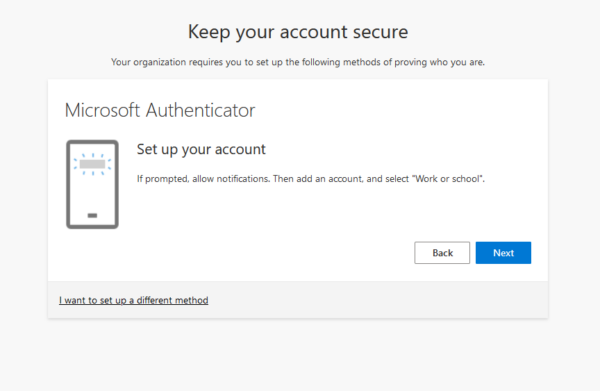Select the "Microsoft Authenticator" card title

point(160,110)
